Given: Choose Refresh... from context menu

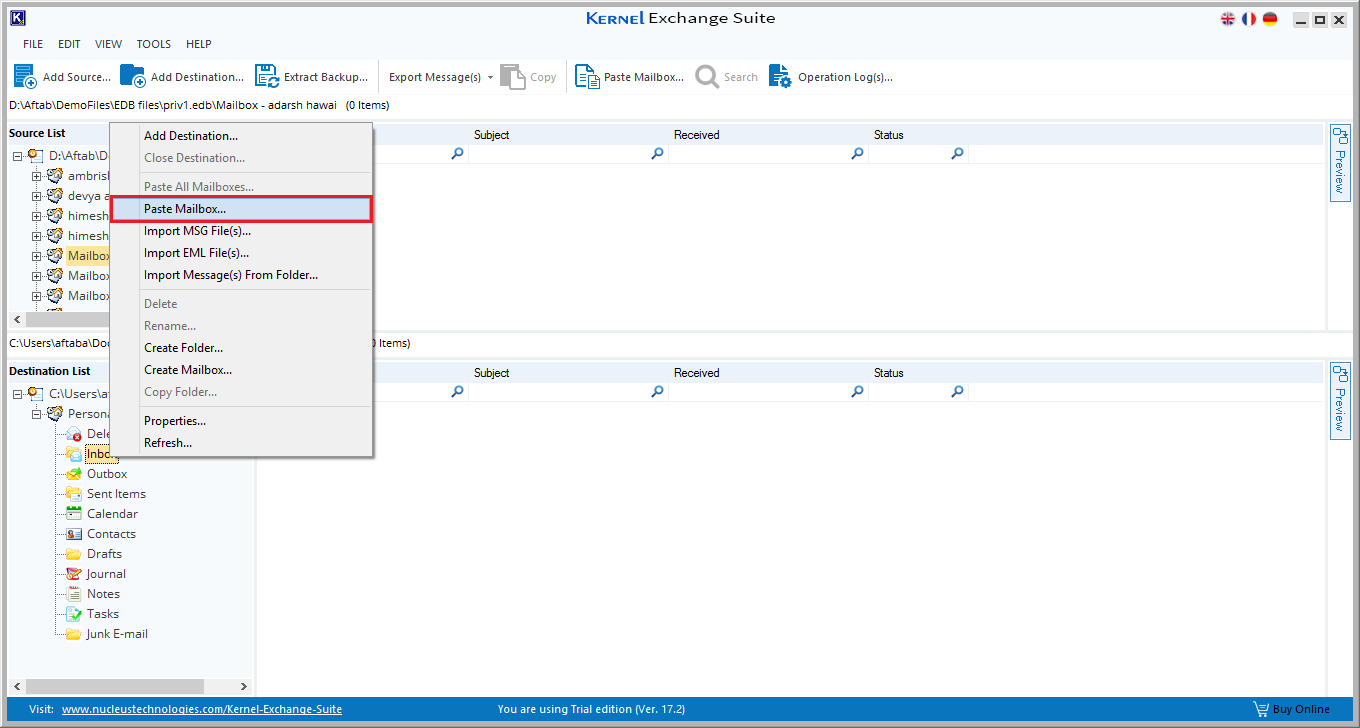Looking at the screenshot, I should coord(241,443).
